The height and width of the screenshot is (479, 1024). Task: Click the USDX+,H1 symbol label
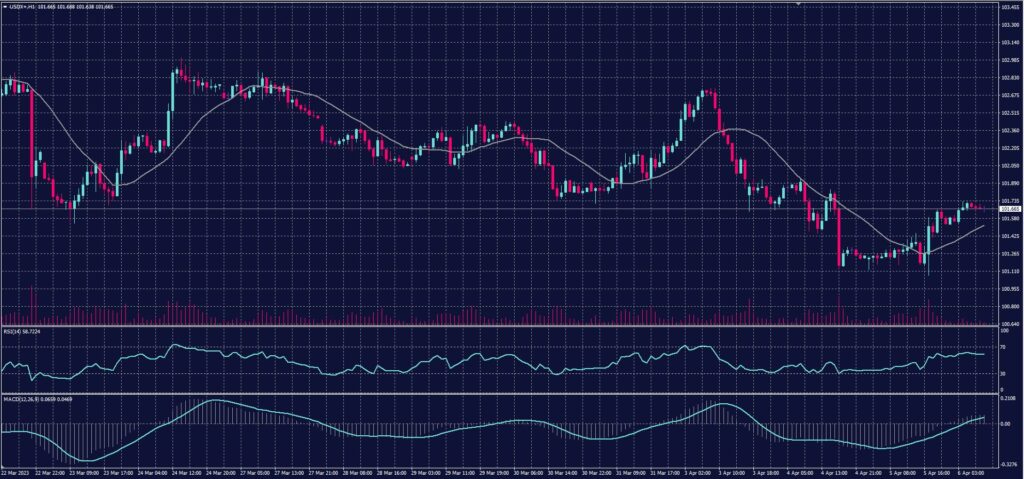(24, 6)
